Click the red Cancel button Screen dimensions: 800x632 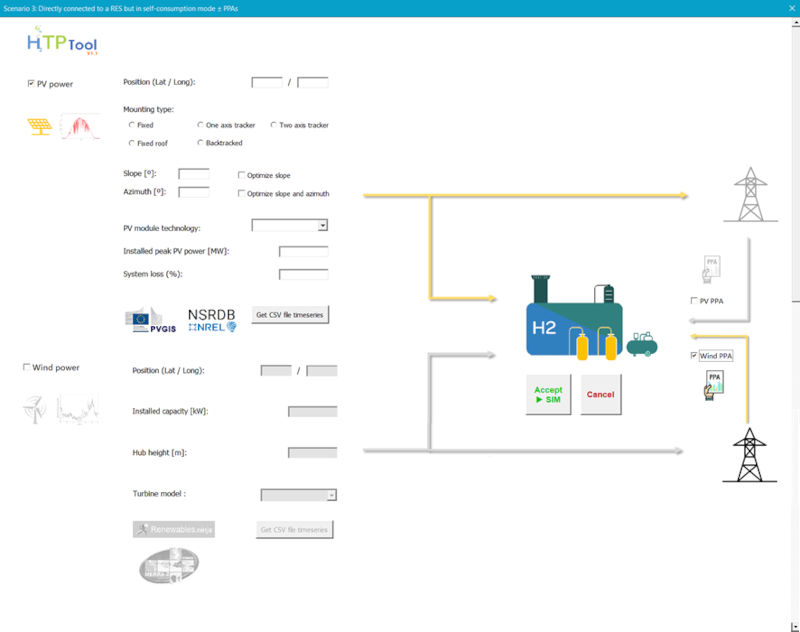click(600, 394)
